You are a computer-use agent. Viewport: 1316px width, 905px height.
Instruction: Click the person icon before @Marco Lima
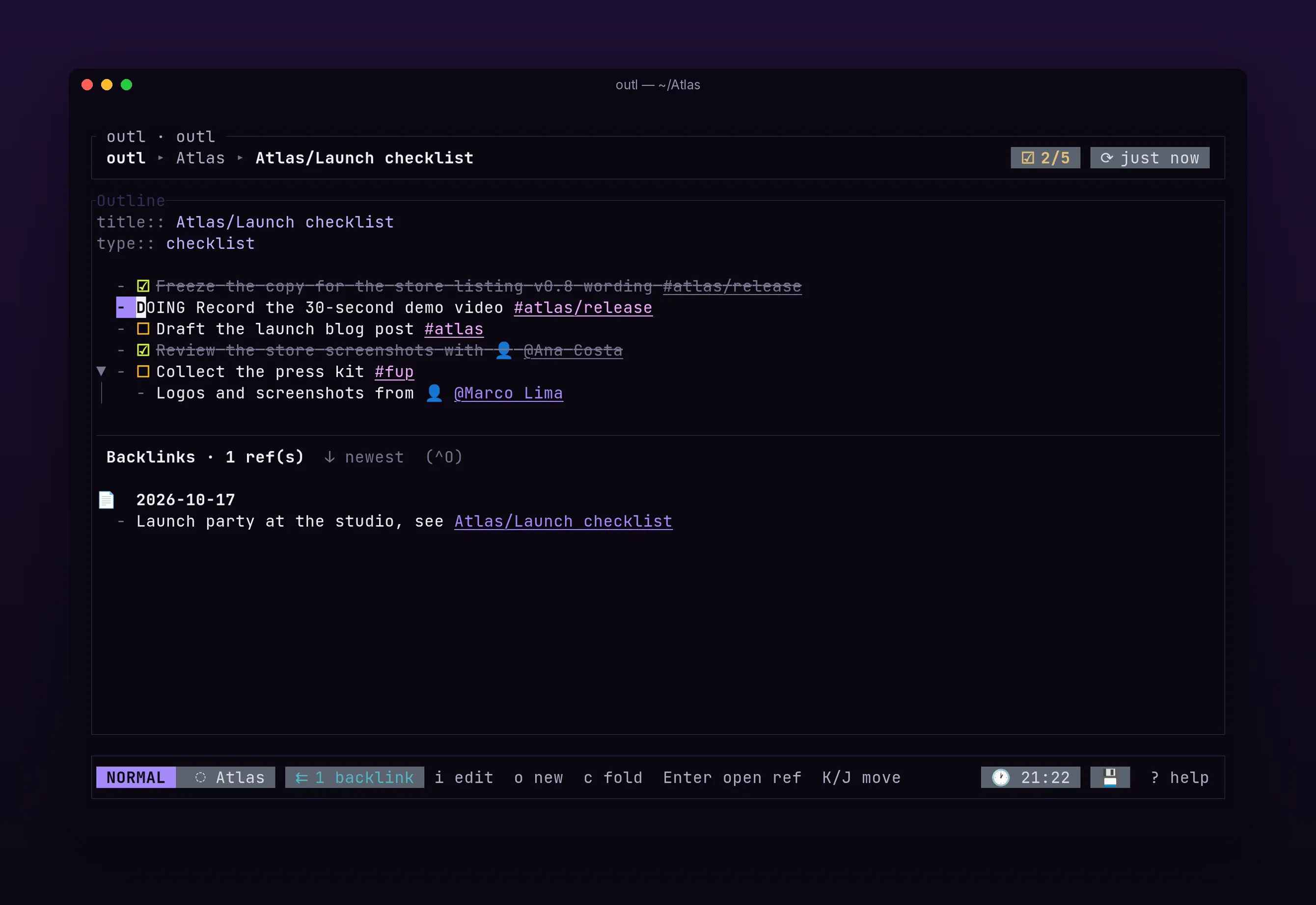(x=434, y=393)
